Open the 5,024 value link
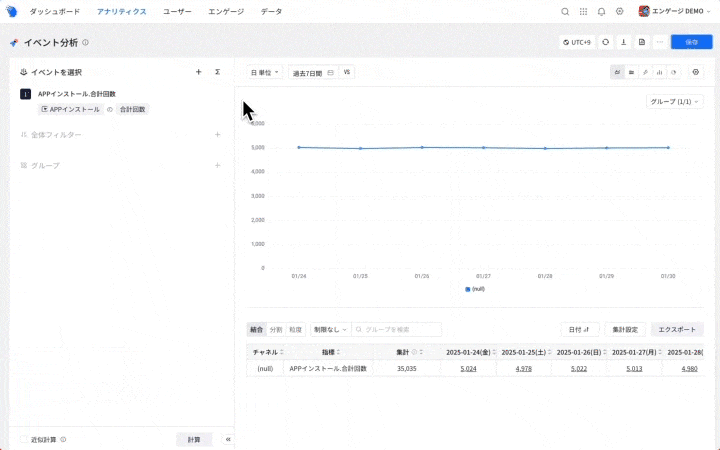This screenshot has width=720, height=450. pyautogui.click(x=468, y=369)
